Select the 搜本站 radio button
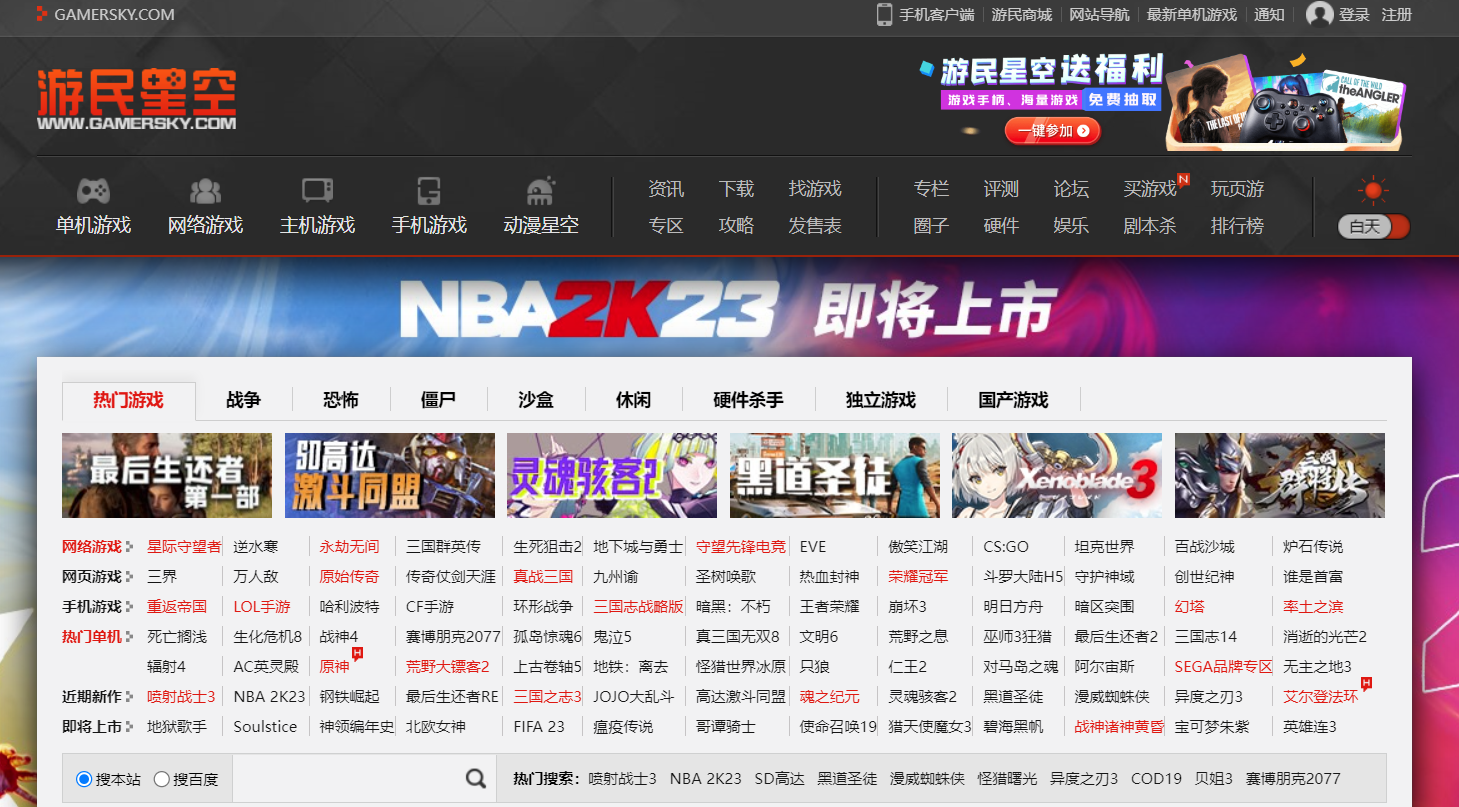The image size is (1459, 807). pos(84,779)
